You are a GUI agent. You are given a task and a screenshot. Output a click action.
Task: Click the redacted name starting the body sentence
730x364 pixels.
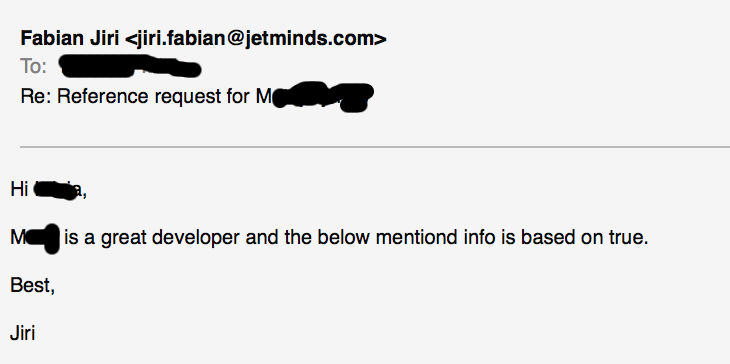click(x=35, y=238)
